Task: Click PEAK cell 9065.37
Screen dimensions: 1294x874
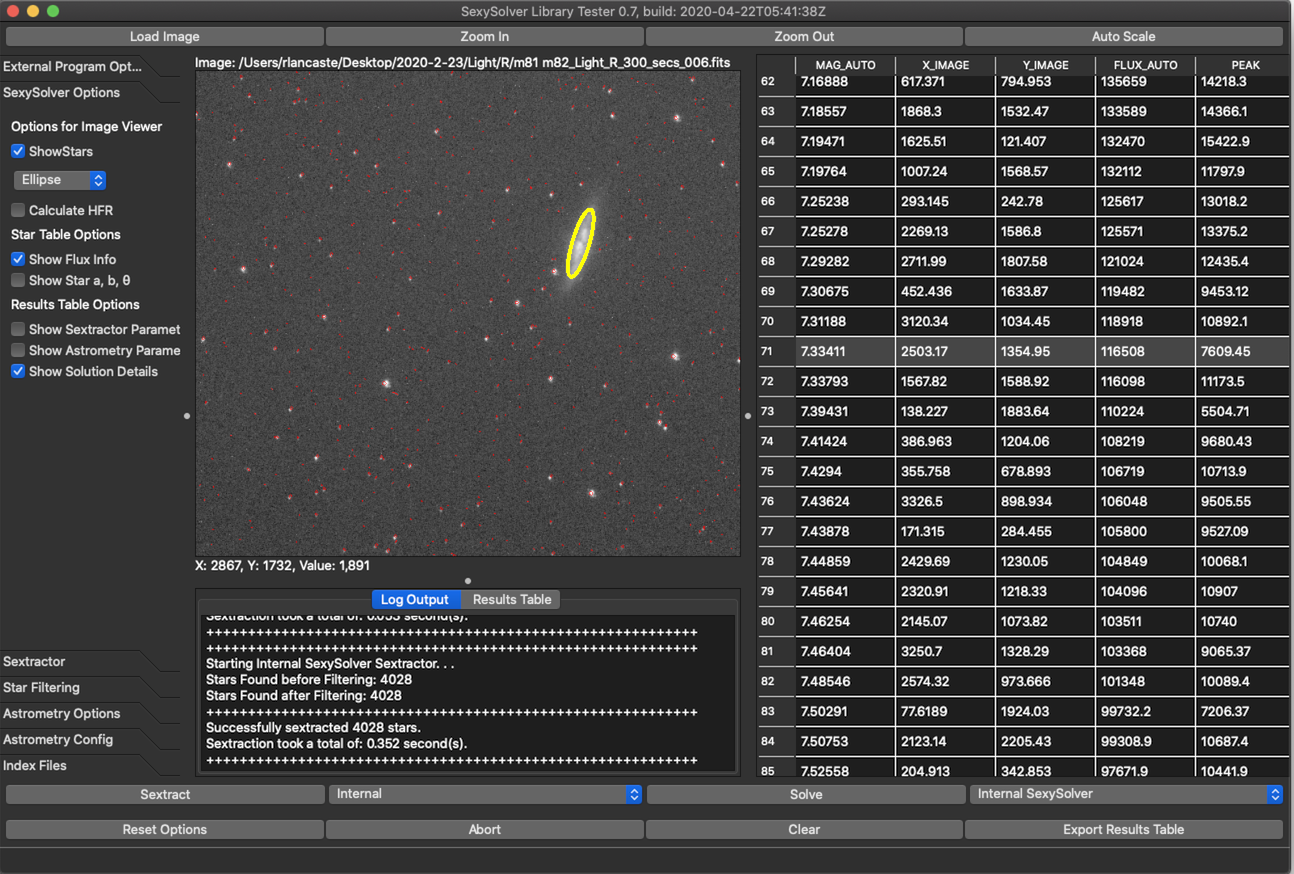Action: (x=1243, y=651)
